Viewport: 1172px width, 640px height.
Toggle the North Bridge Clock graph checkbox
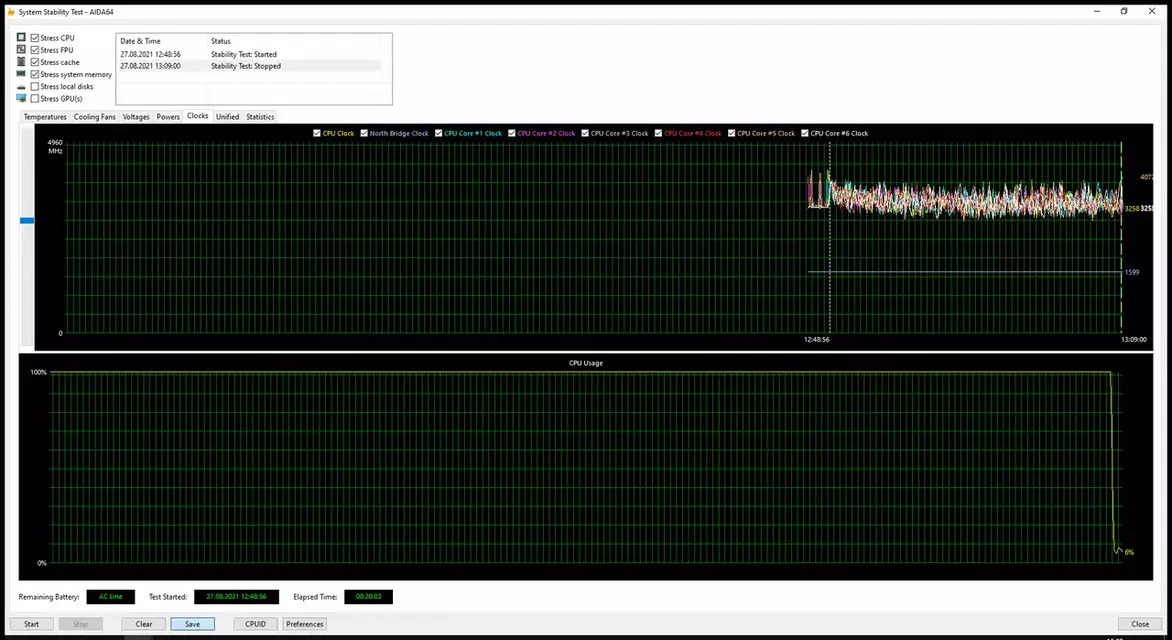[364, 133]
